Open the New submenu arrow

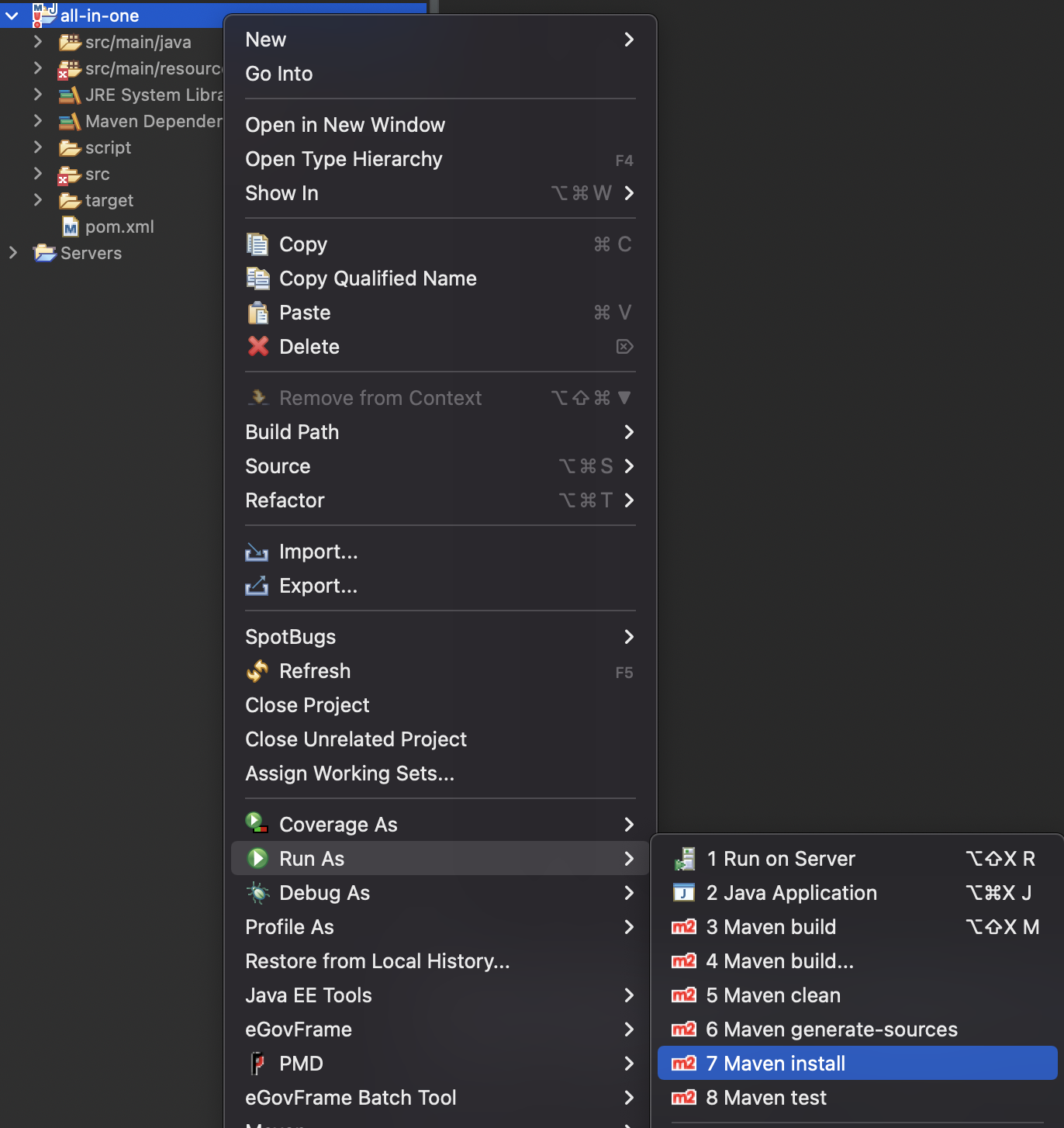(629, 40)
